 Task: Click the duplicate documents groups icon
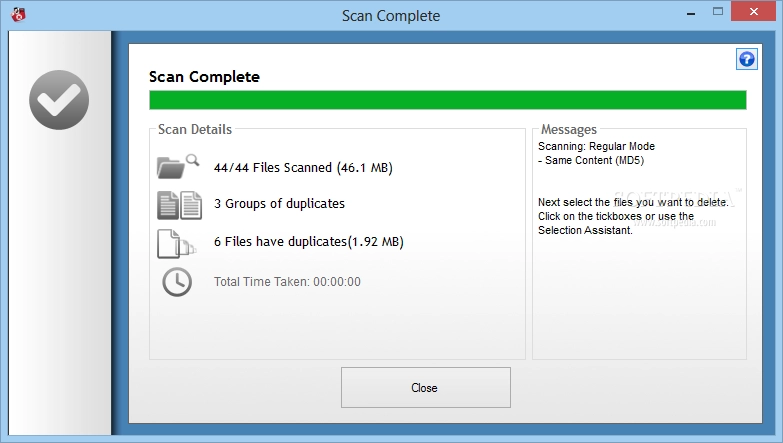click(x=179, y=205)
